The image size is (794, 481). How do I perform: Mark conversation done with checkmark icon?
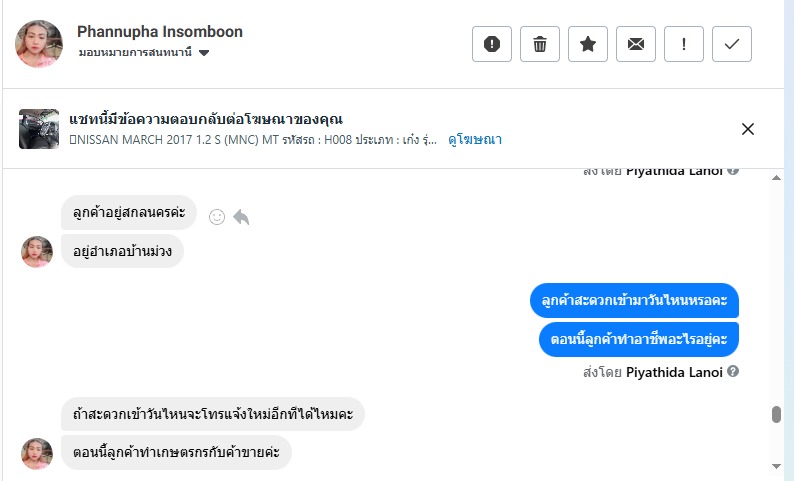click(x=732, y=44)
